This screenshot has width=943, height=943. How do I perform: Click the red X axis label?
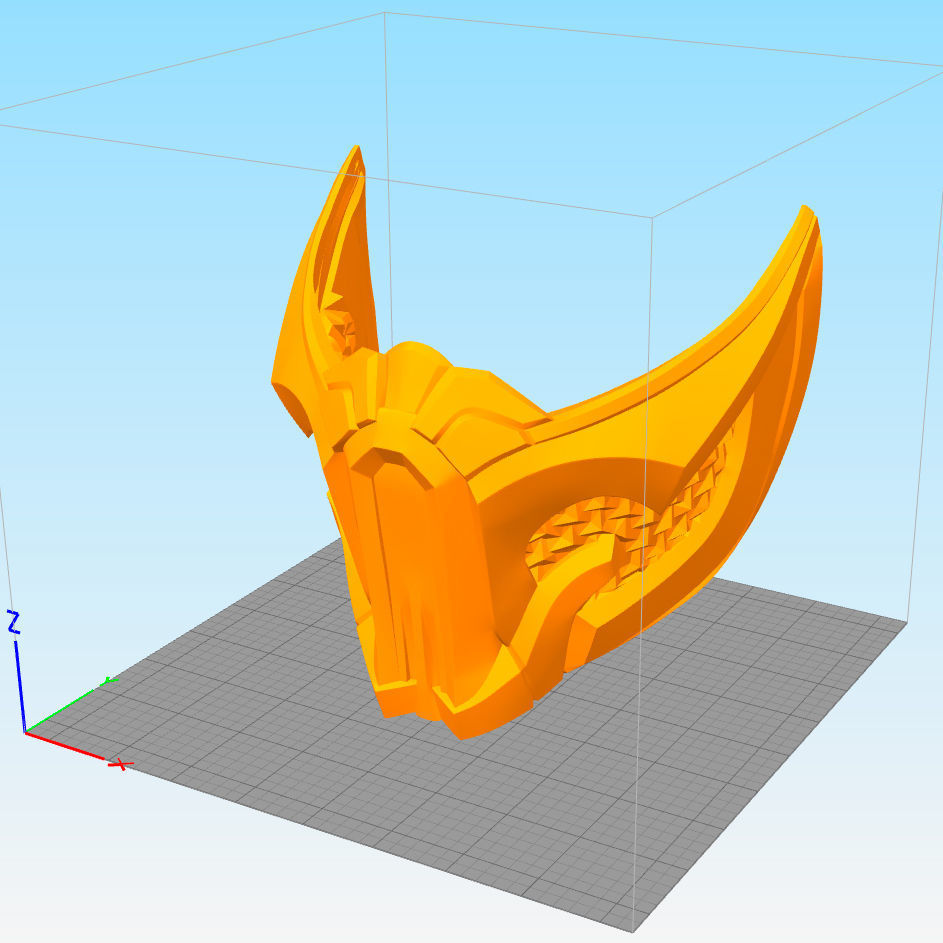(121, 764)
